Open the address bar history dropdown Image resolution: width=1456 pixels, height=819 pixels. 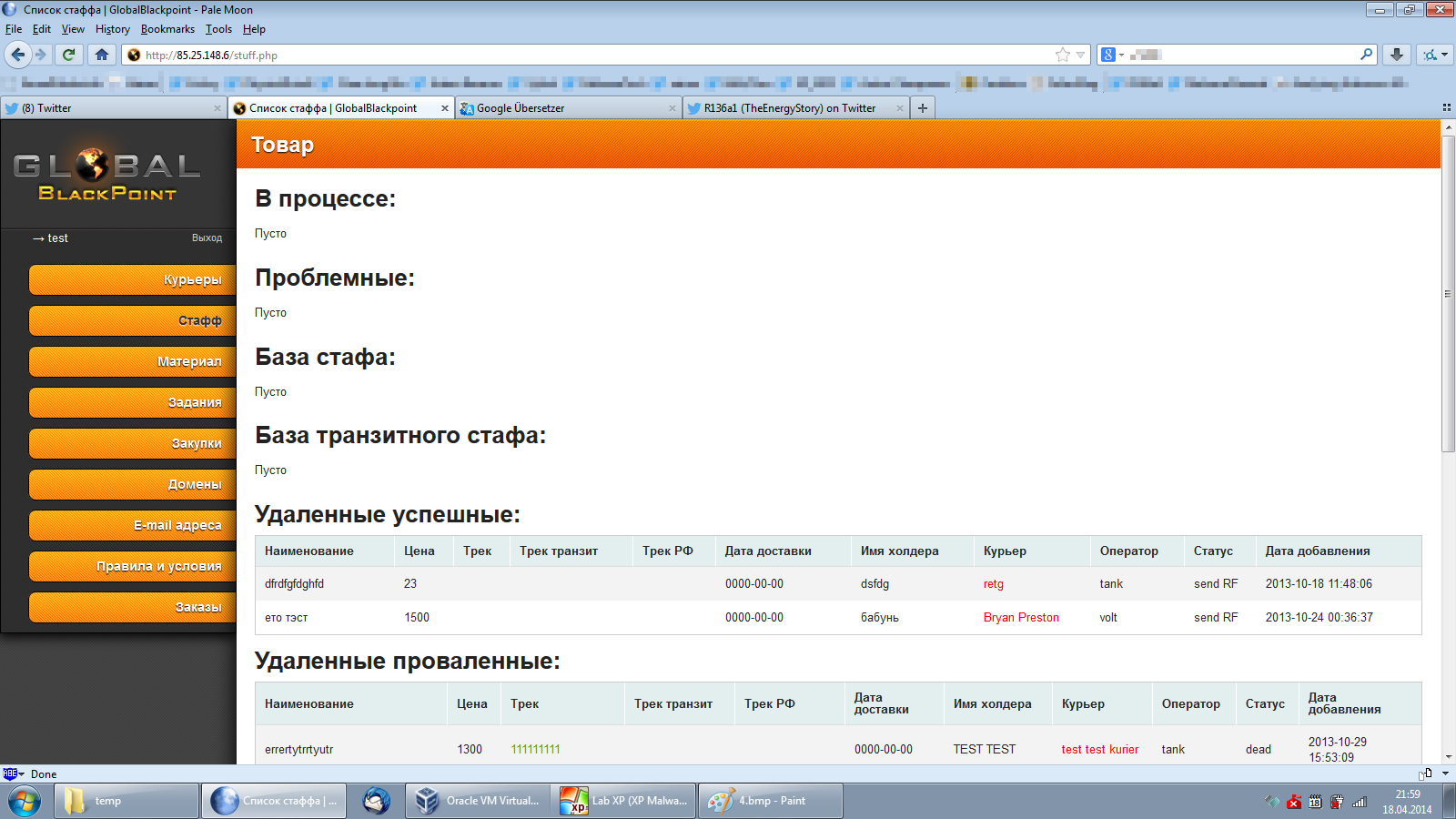pyautogui.click(x=1081, y=55)
